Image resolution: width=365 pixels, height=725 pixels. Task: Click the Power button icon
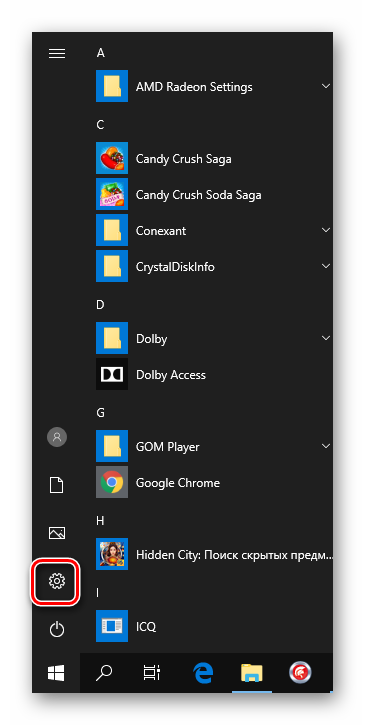57,629
